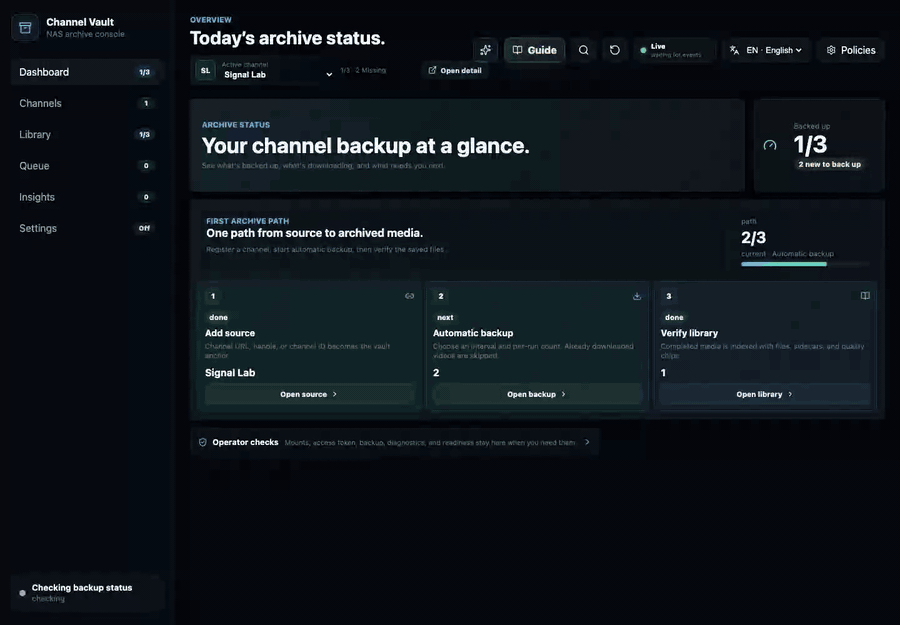
Task: Click the 2/3 path count text
Action: [x=754, y=238]
